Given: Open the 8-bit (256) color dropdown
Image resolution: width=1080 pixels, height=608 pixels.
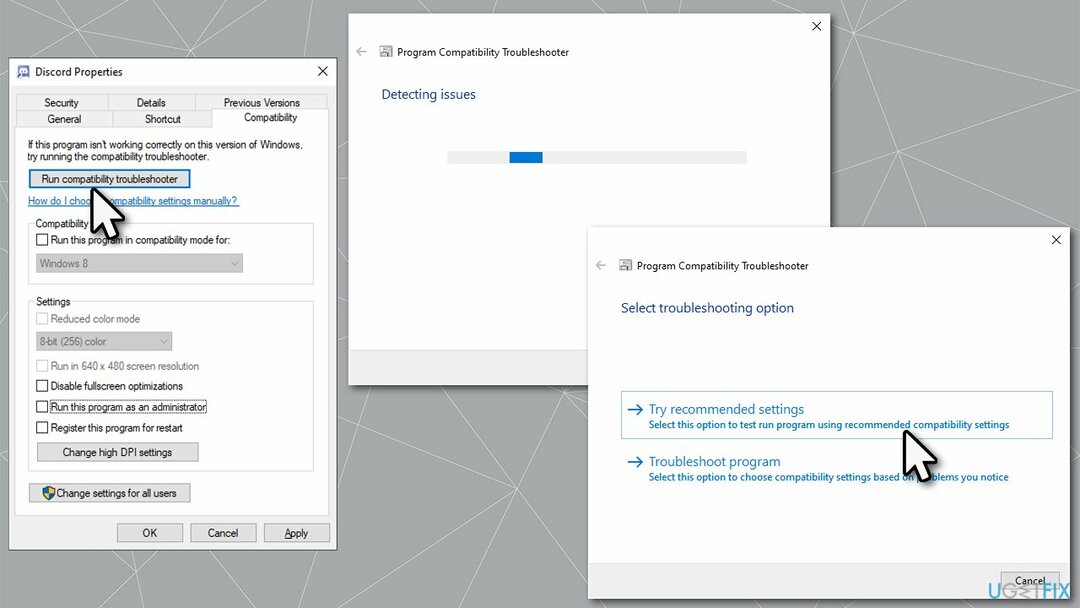Looking at the screenshot, I should (104, 342).
